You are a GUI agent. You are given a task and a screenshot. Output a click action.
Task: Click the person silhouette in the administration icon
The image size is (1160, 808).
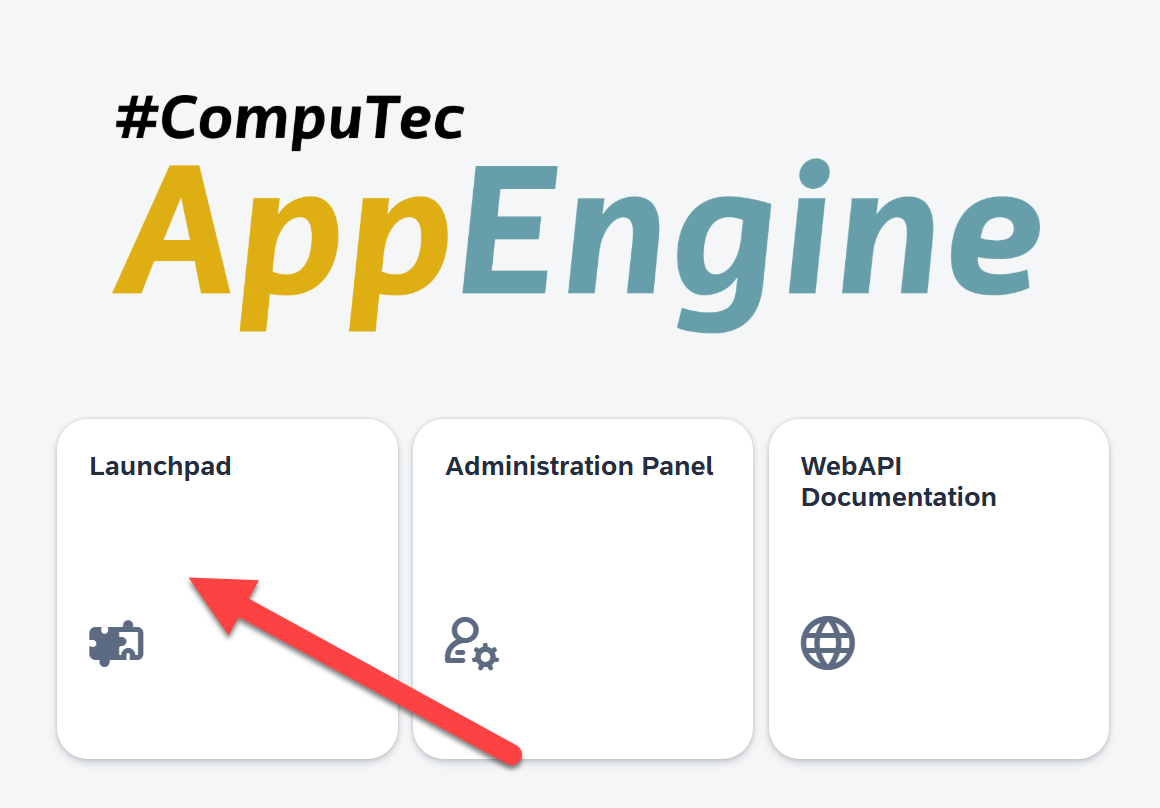click(462, 638)
